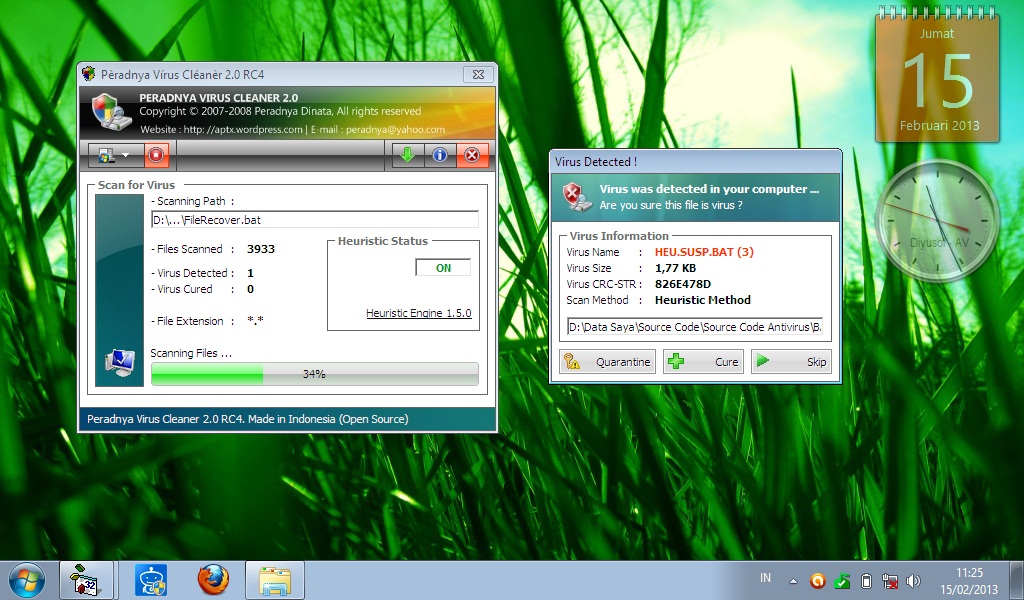Click the computer scan icon beside Scanning Files
1024x600 pixels.
point(120,363)
